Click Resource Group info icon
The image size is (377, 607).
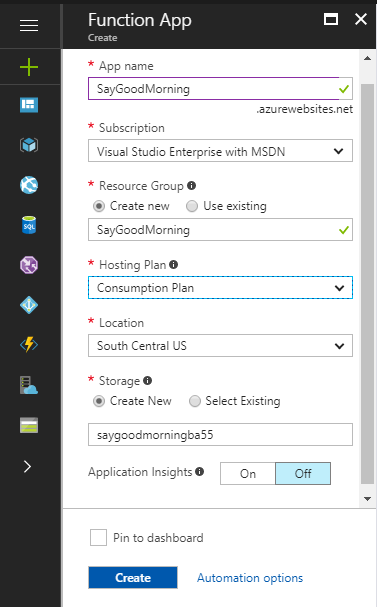(x=191, y=185)
